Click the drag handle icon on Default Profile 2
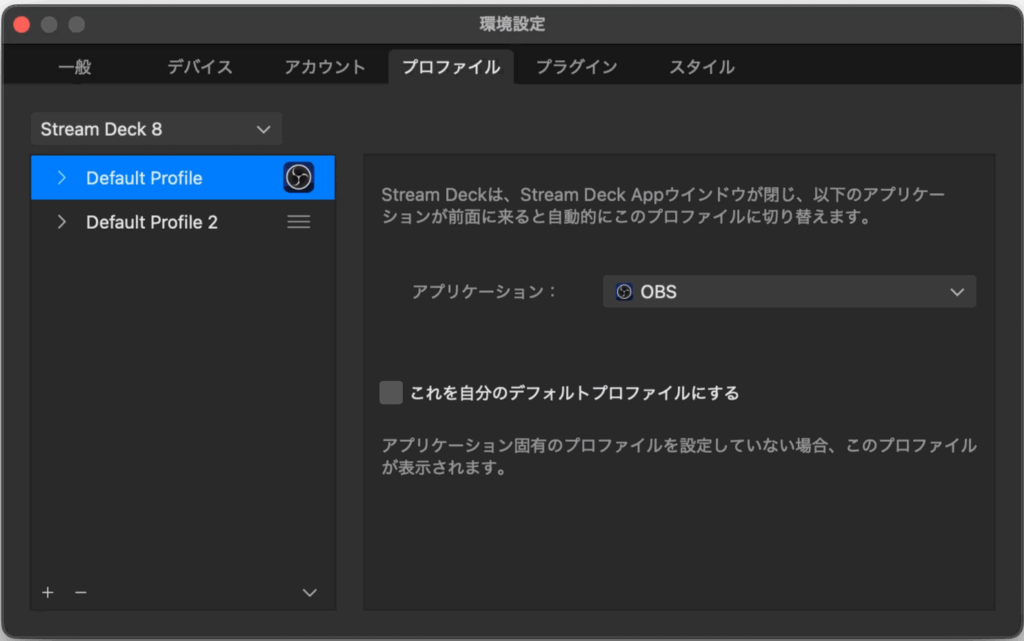The image size is (1024, 641). pyautogui.click(x=298, y=222)
